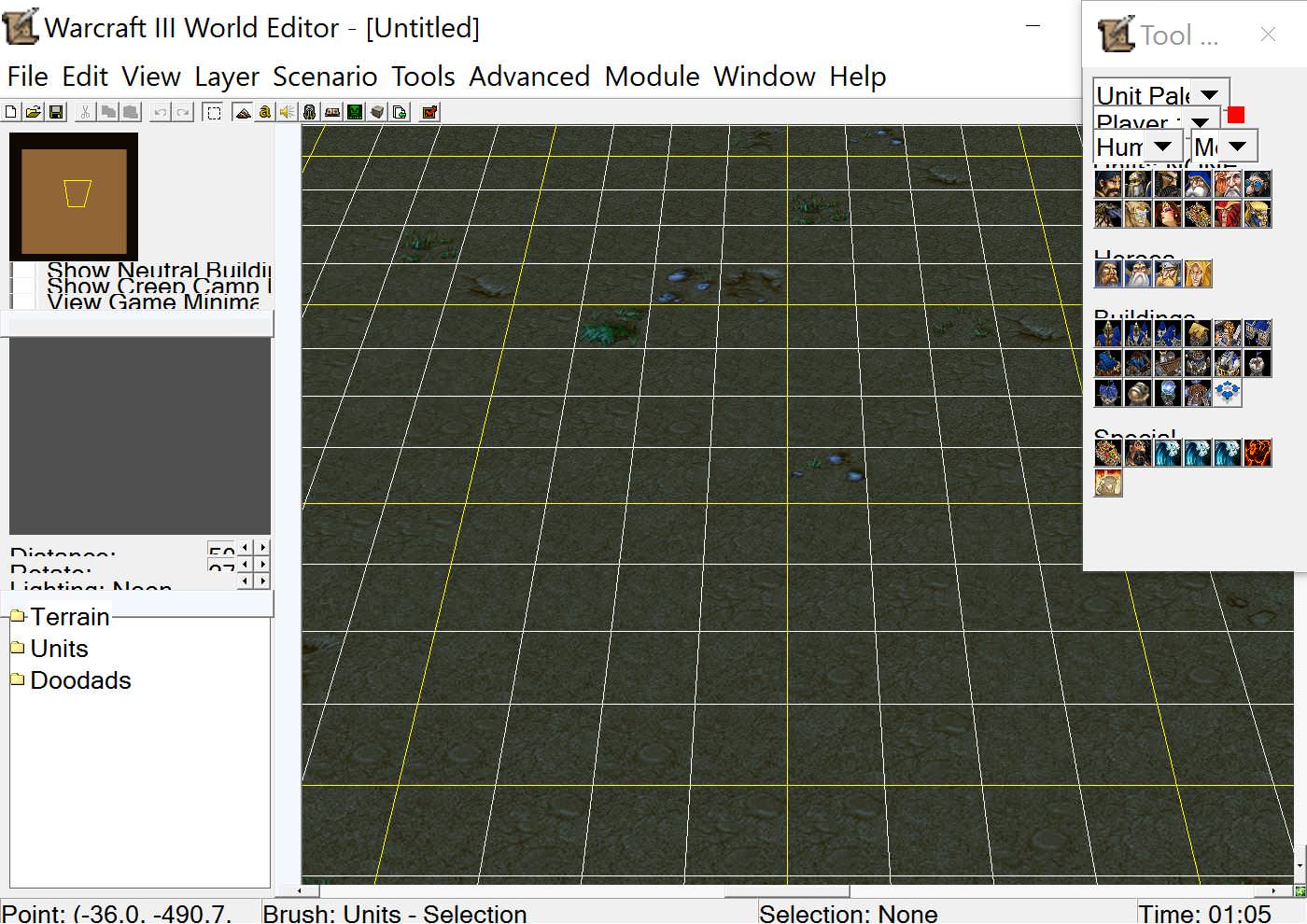Viewport: 1307px width, 924px height.
Task: Open the Object Editor helmet icon
Action: (309, 112)
